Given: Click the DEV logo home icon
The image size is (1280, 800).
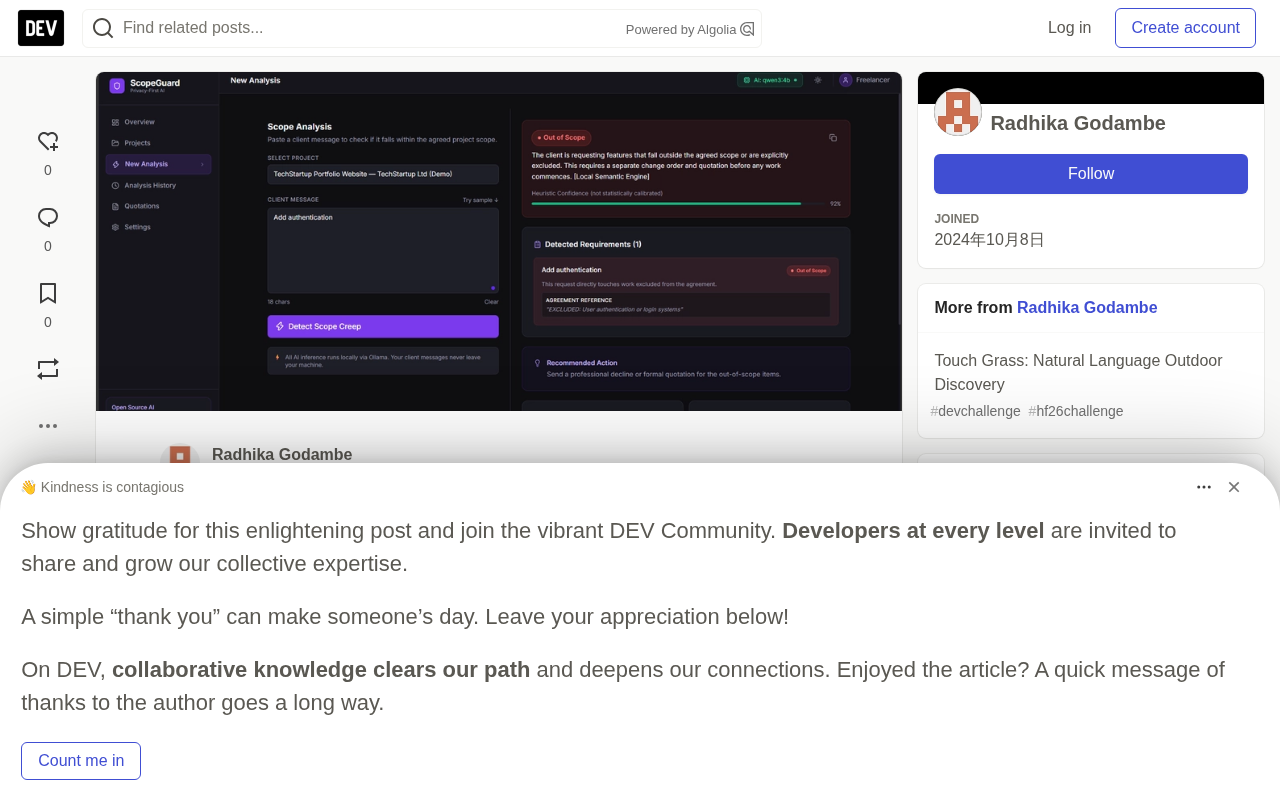Looking at the screenshot, I should tap(41, 28).
